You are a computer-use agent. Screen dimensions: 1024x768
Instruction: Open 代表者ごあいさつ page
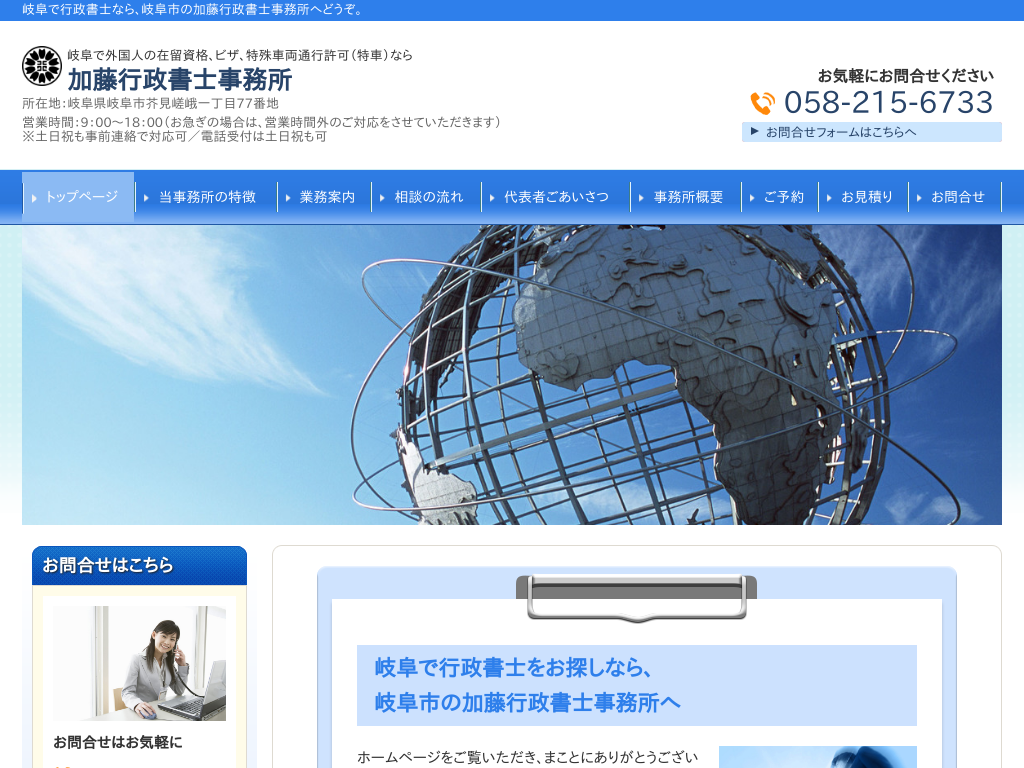click(x=556, y=197)
